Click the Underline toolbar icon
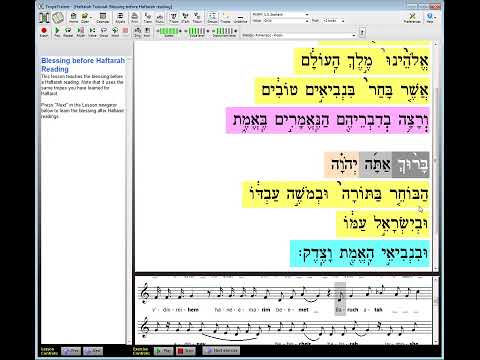The width and height of the screenshot is (480, 360). pos(240,18)
